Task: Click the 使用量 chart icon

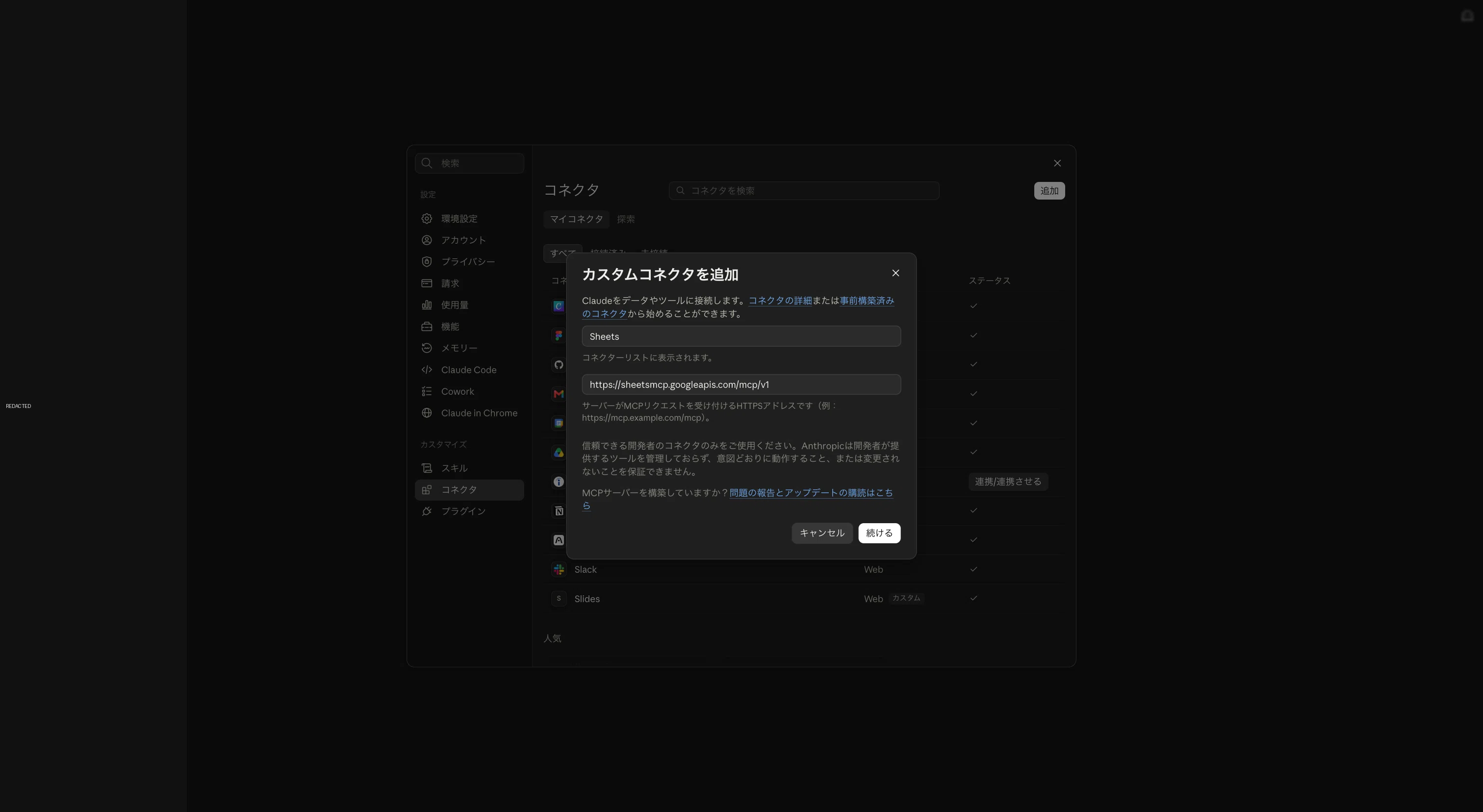Action: click(427, 305)
